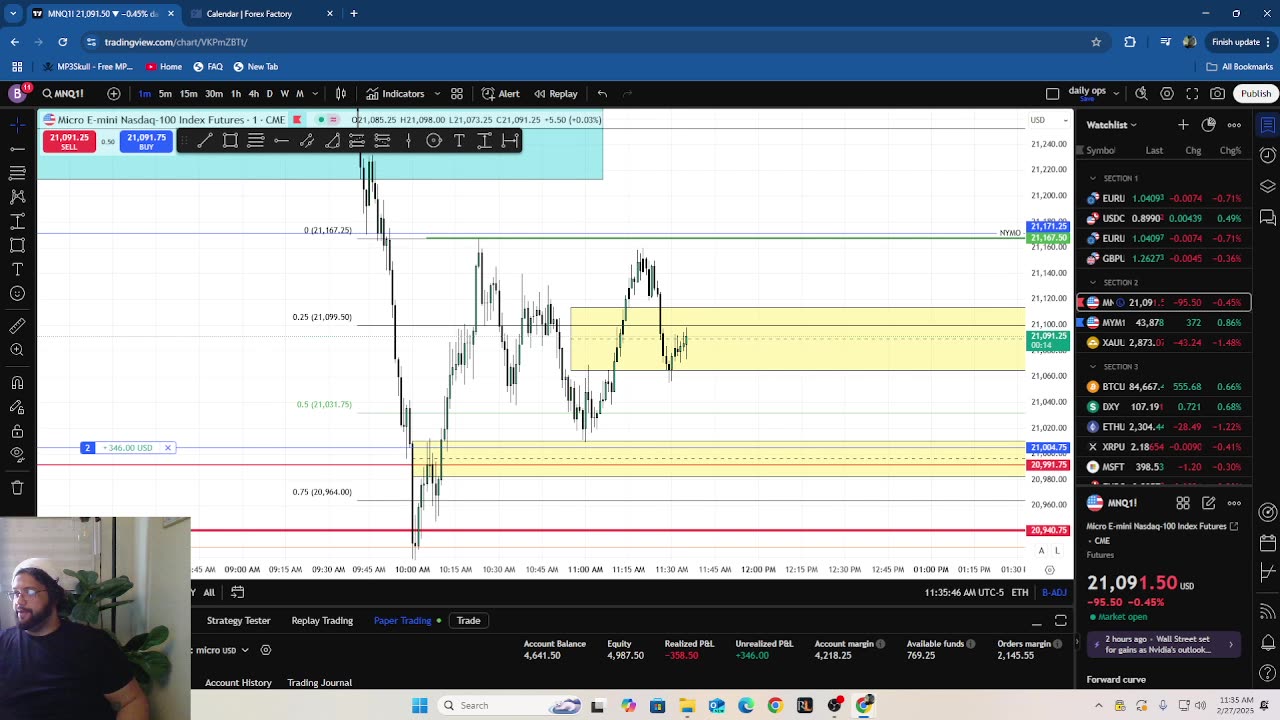1280x720 pixels.
Task: Start bar Replay
Action: pos(555,94)
